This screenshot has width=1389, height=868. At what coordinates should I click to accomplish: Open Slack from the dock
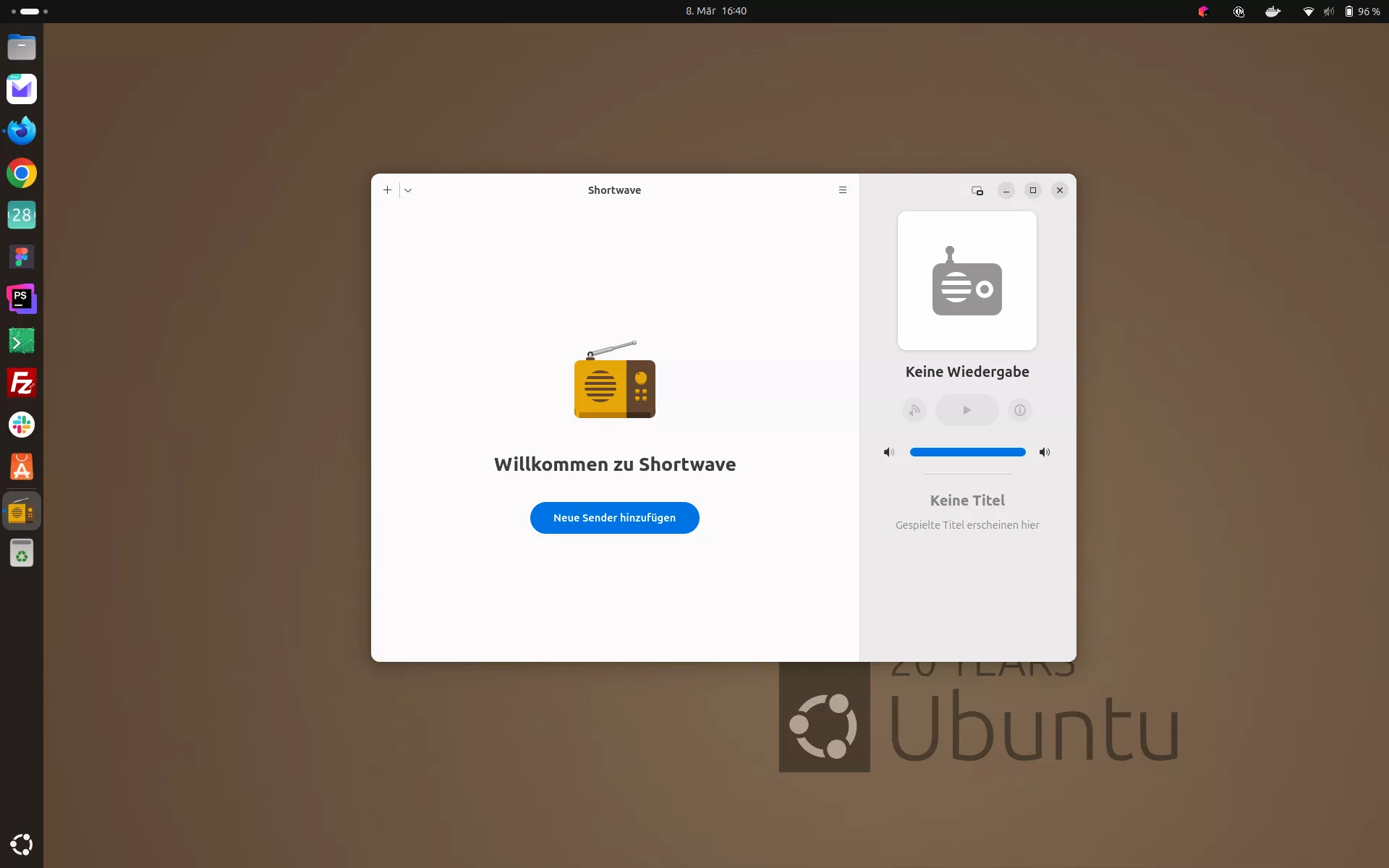point(22,425)
